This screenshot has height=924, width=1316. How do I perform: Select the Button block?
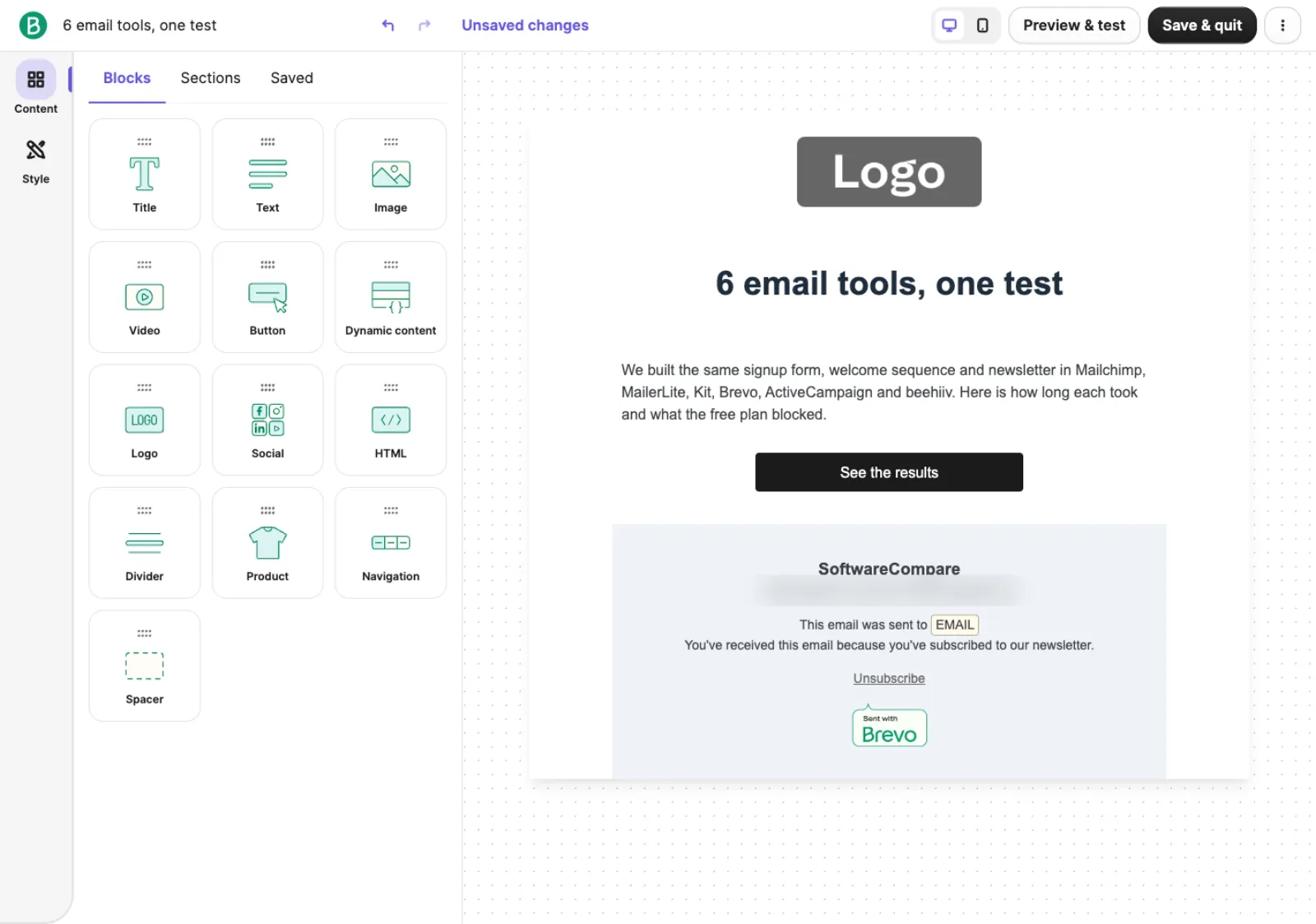coord(267,297)
